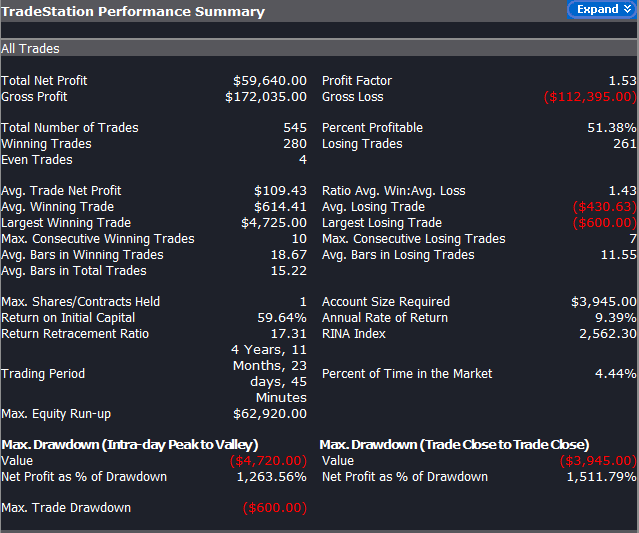Select Max. Drawdown (Trade Close to Trade Close) heading
Viewport: 639px width, 533px height.
click(454, 445)
